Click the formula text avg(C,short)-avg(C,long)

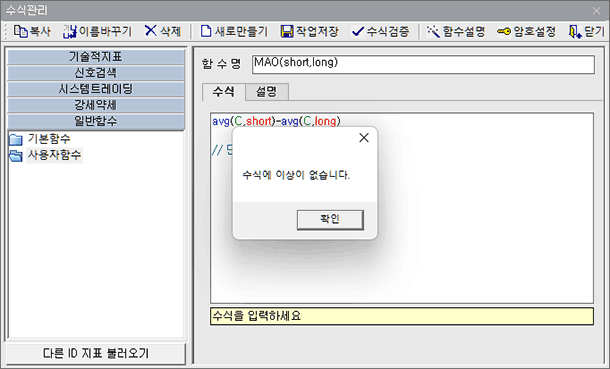pos(276,121)
